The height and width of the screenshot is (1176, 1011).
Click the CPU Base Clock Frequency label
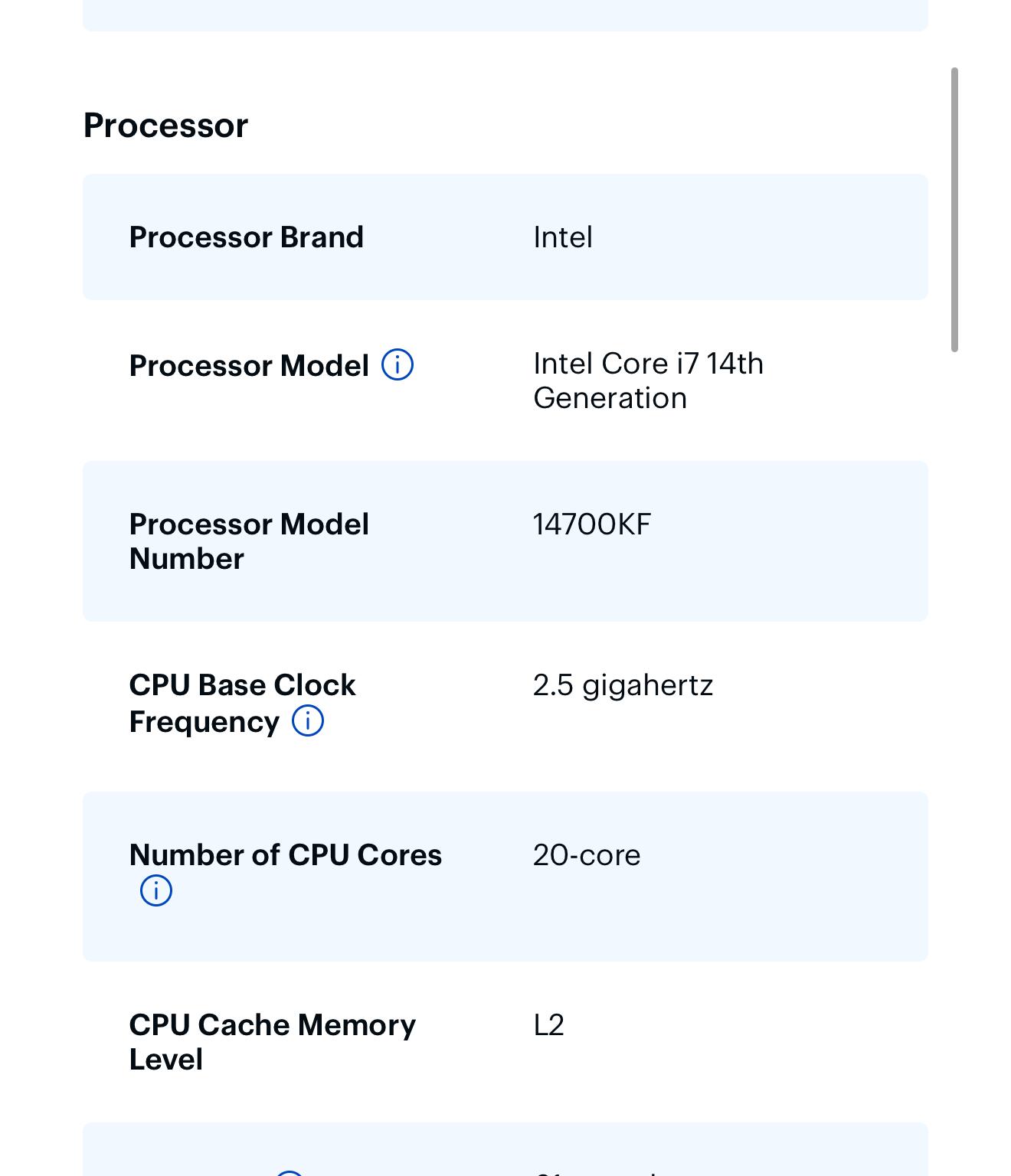(242, 703)
